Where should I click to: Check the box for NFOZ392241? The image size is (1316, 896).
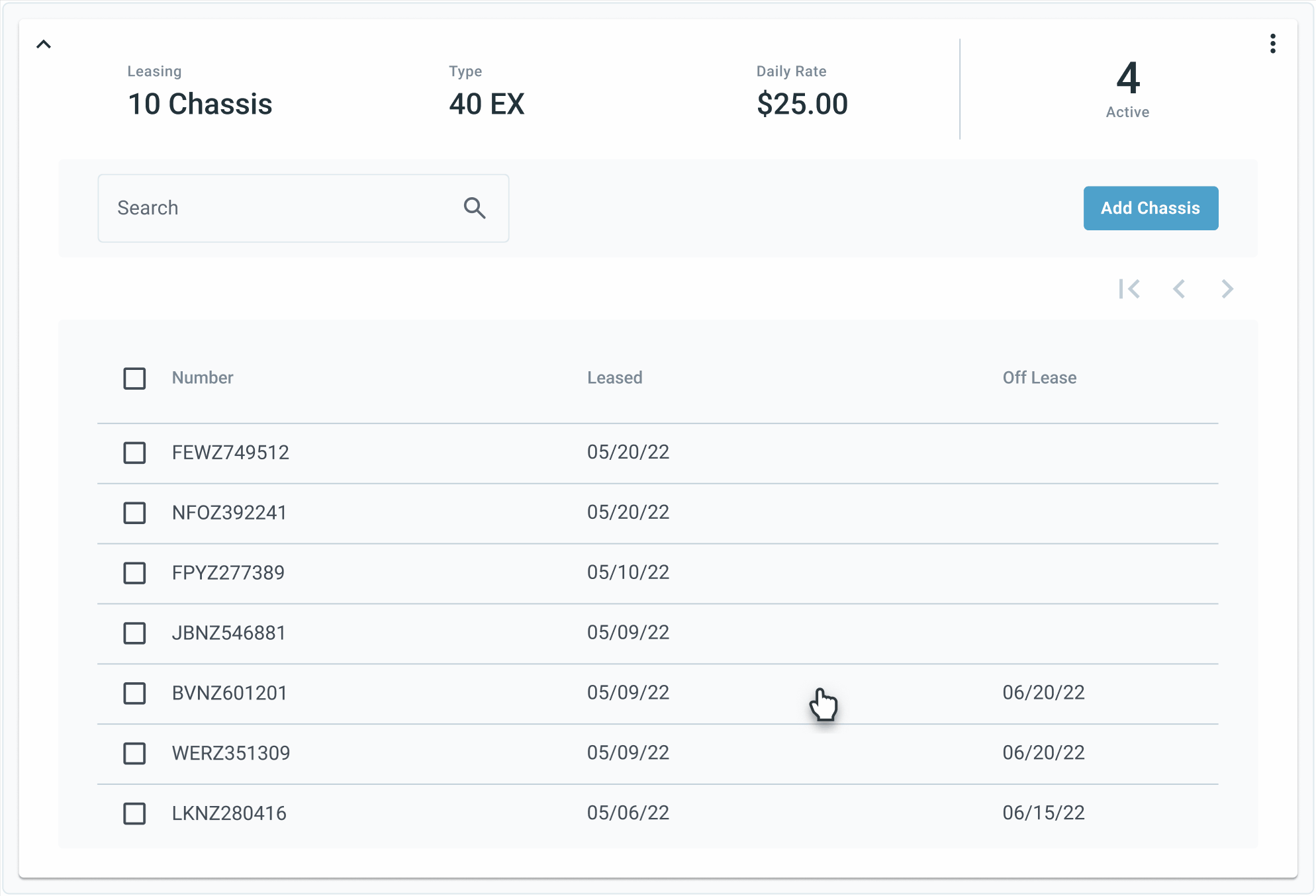click(x=134, y=513)
